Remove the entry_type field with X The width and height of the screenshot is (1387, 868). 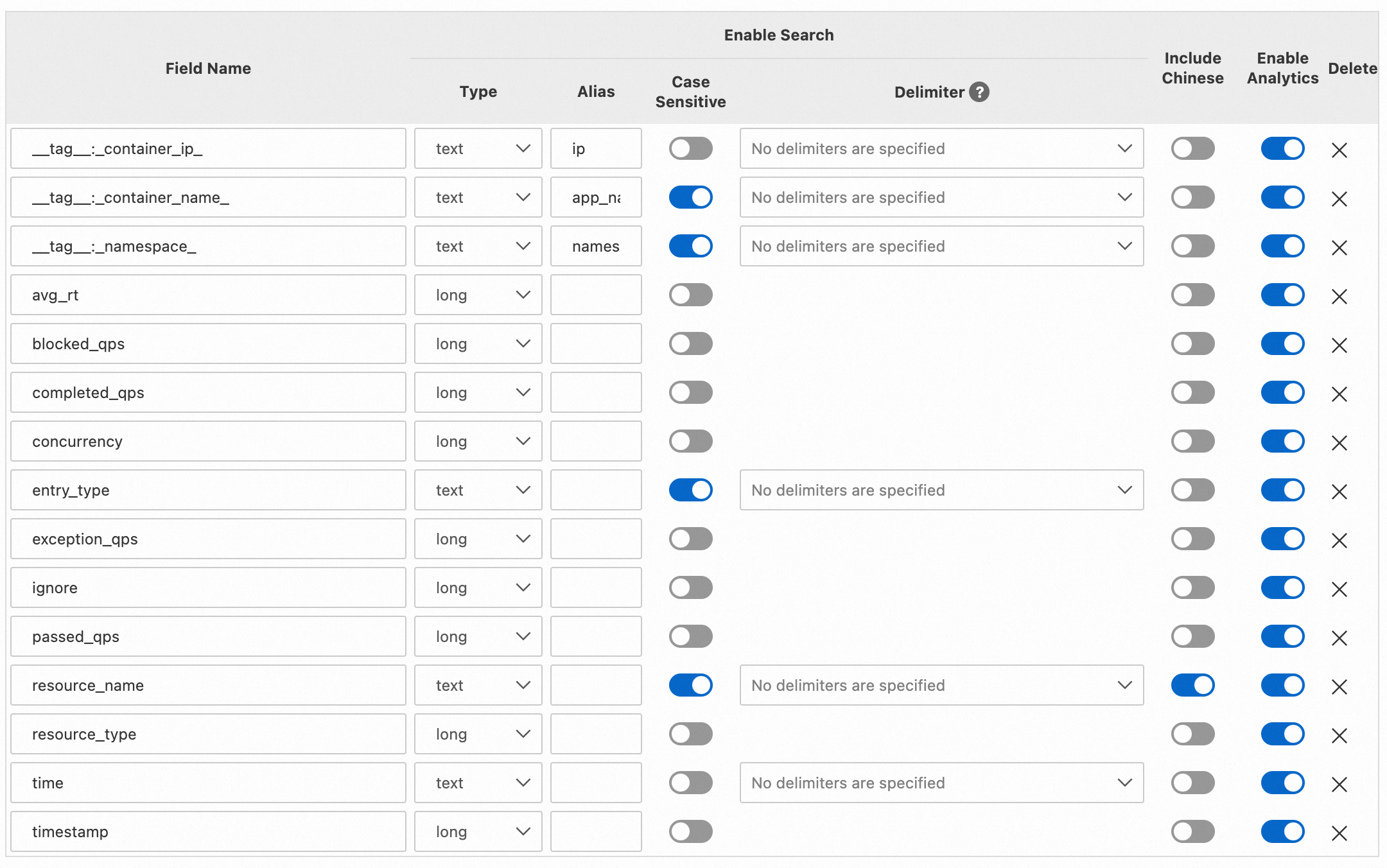1339,491
